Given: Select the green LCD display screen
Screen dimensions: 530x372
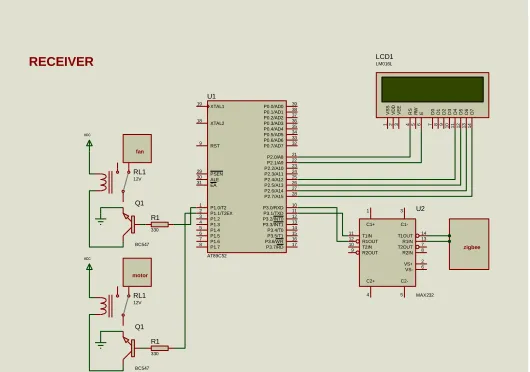Looking at the screenshot, I should pyautogui.click(x=432, y=89).
